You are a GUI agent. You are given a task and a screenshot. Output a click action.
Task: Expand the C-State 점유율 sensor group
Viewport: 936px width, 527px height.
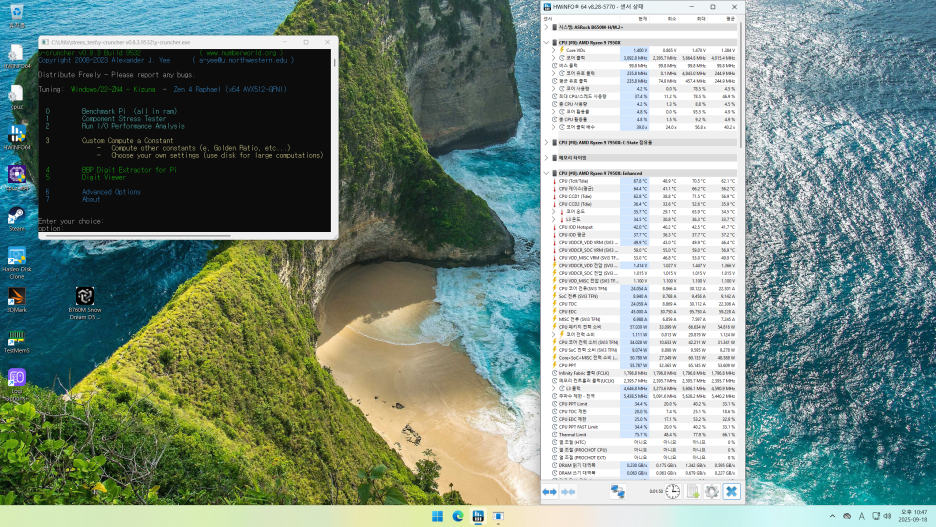[x=546, y=143]
